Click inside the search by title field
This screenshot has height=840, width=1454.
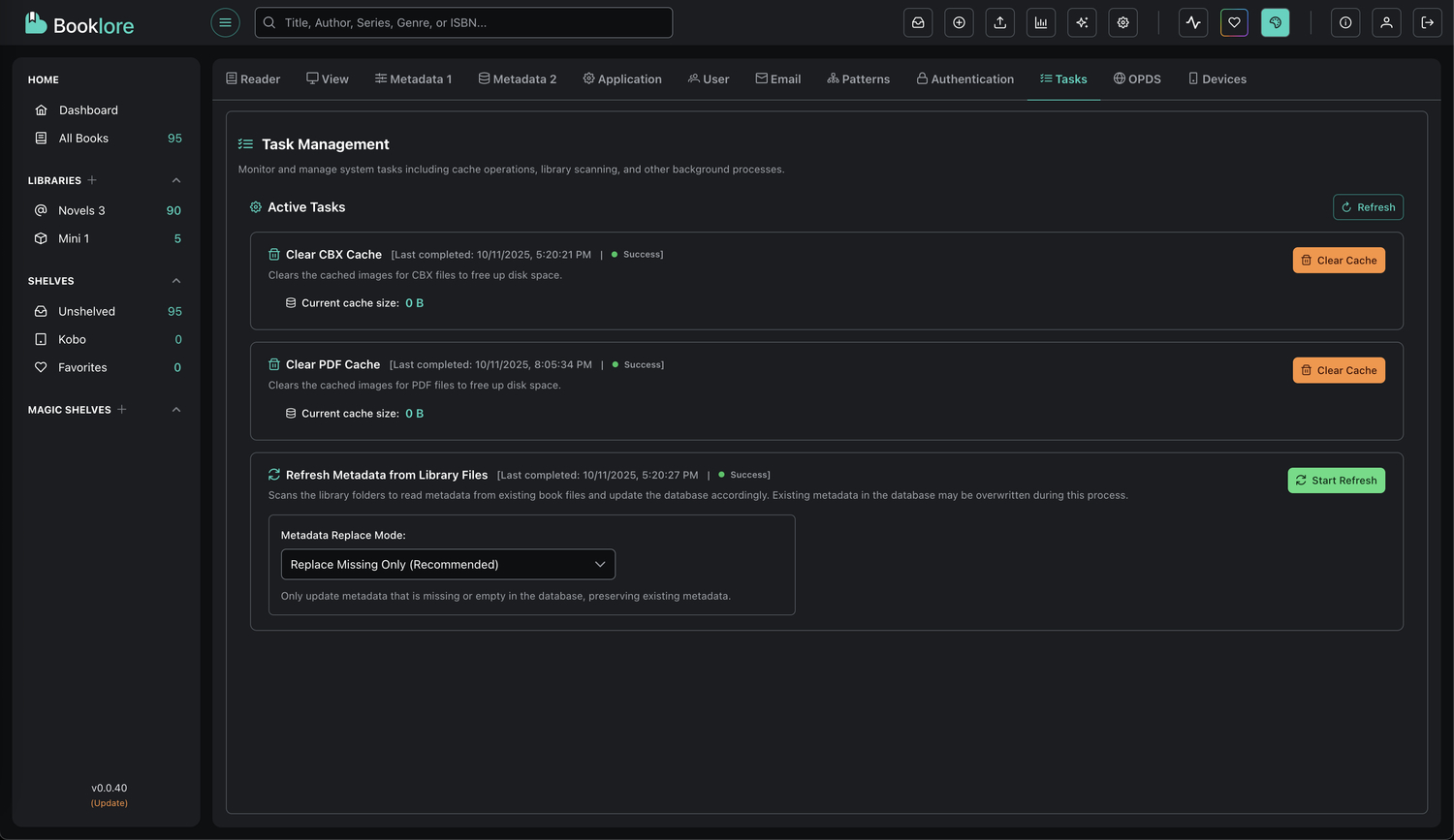click(x=463, y=22)
